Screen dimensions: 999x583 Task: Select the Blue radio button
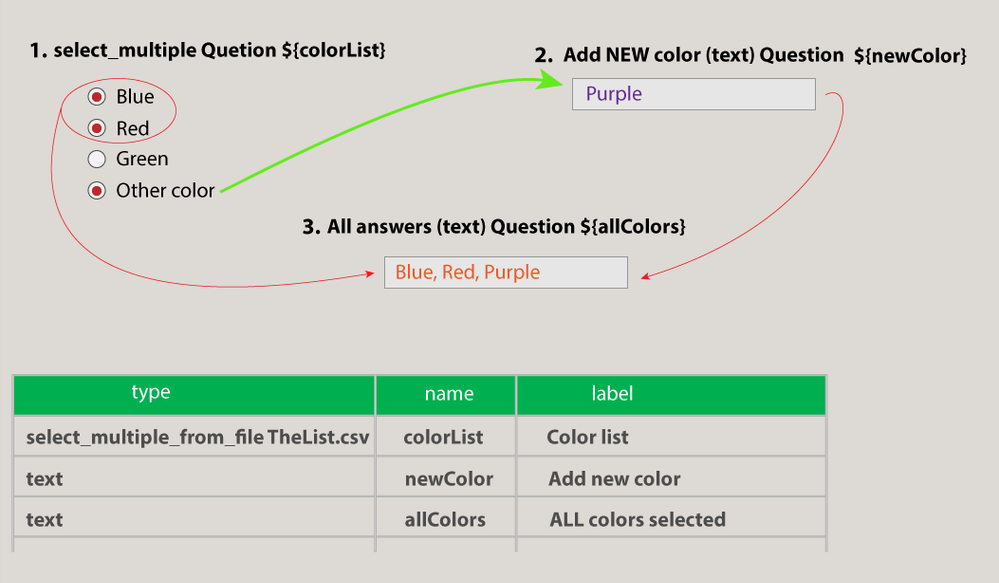click(97, 97)
